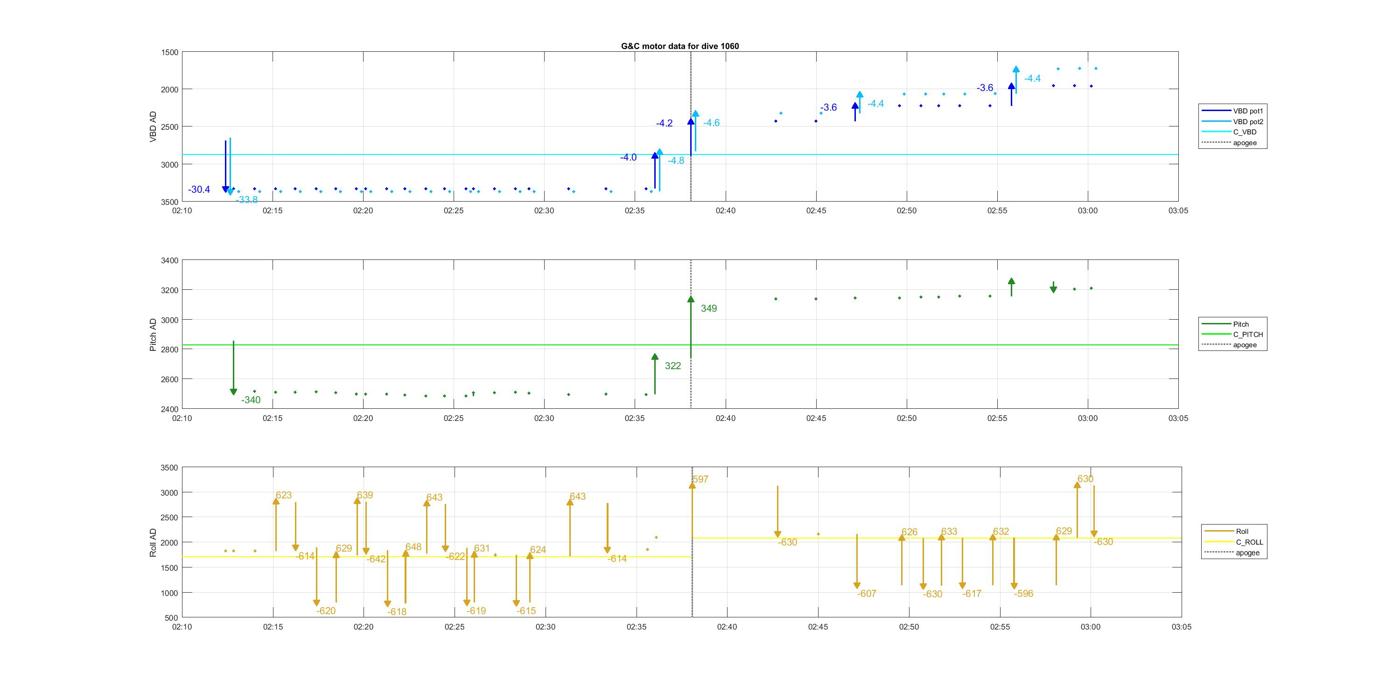Select the 'Roll AD' y-axis label

(x=153, y=543)
